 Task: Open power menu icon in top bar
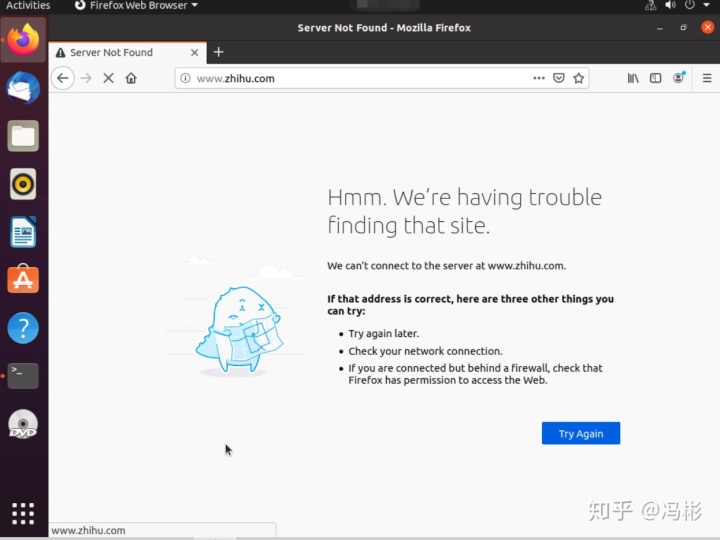click(x=690, y=6)
